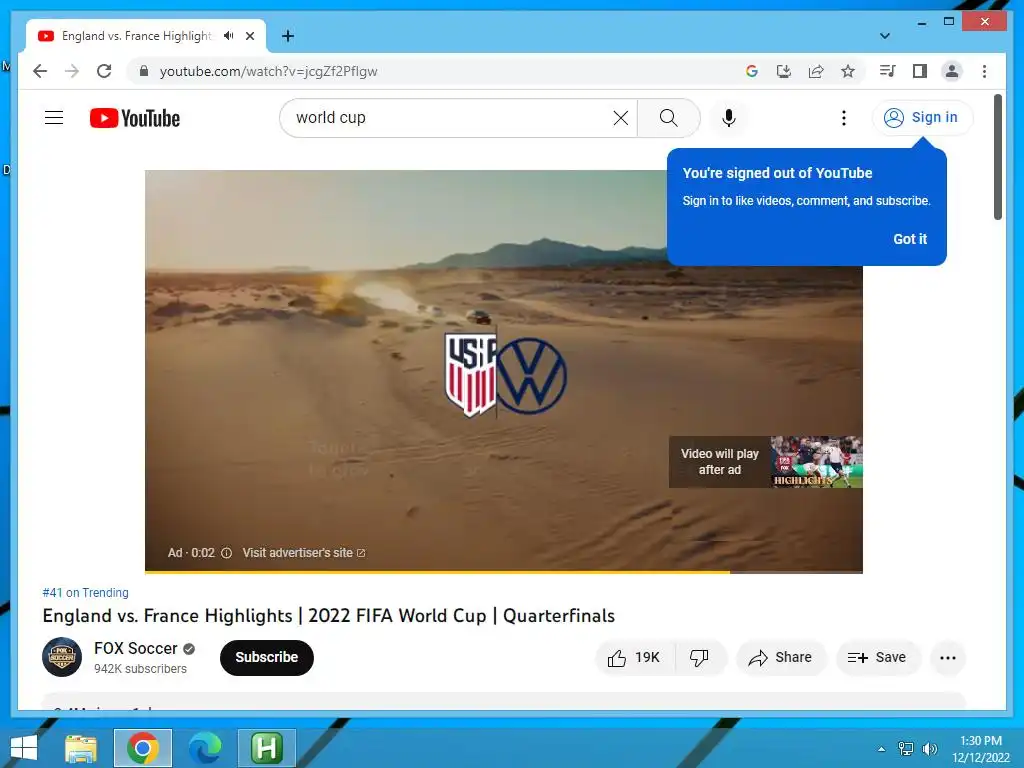Image resolution: width=1024 pixels, height=768 pixels.
Task: Open the FOX Soccer channel avatar
Action: pyautogui.click(x=62, y=657)
